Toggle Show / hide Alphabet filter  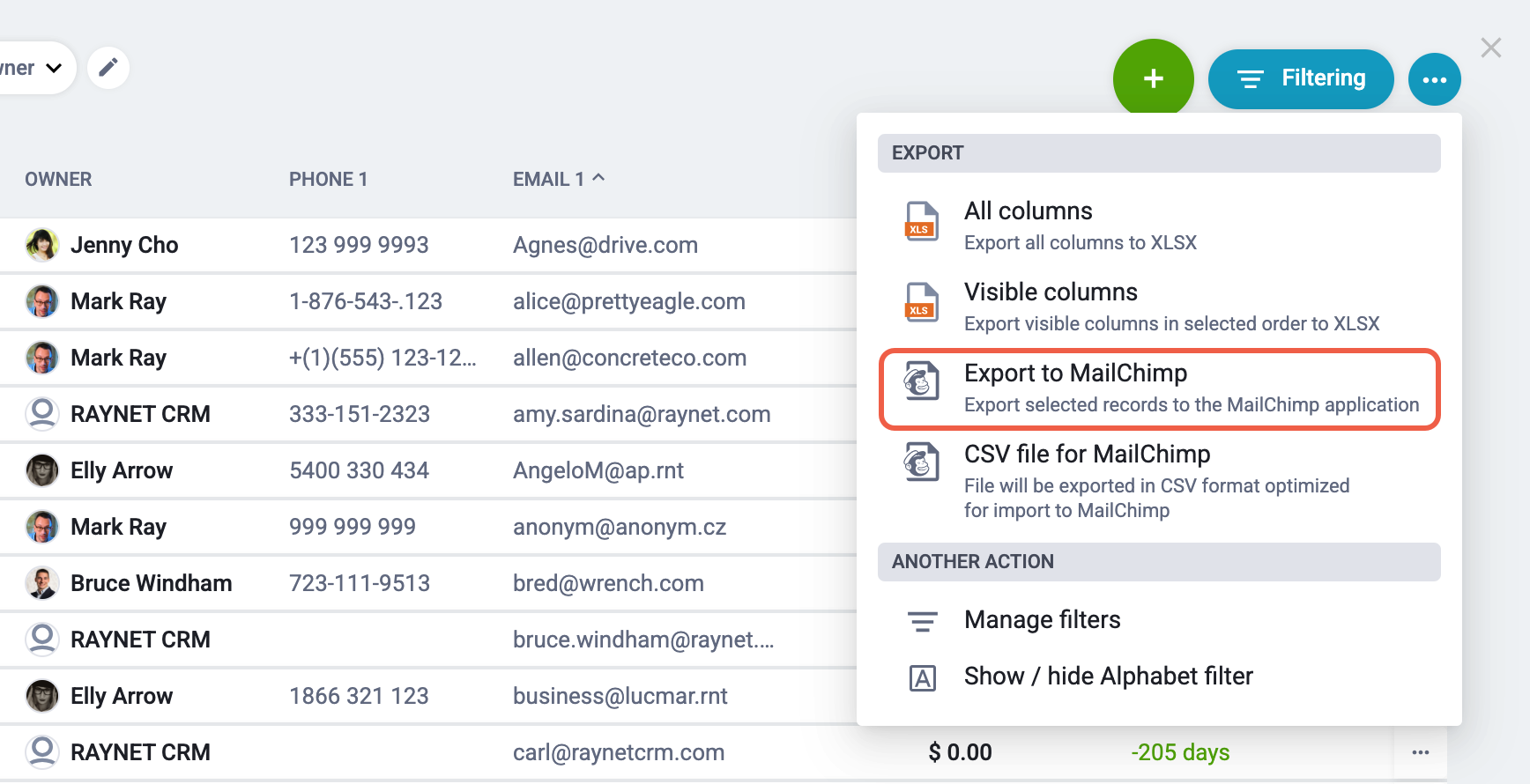(1159, 677)
